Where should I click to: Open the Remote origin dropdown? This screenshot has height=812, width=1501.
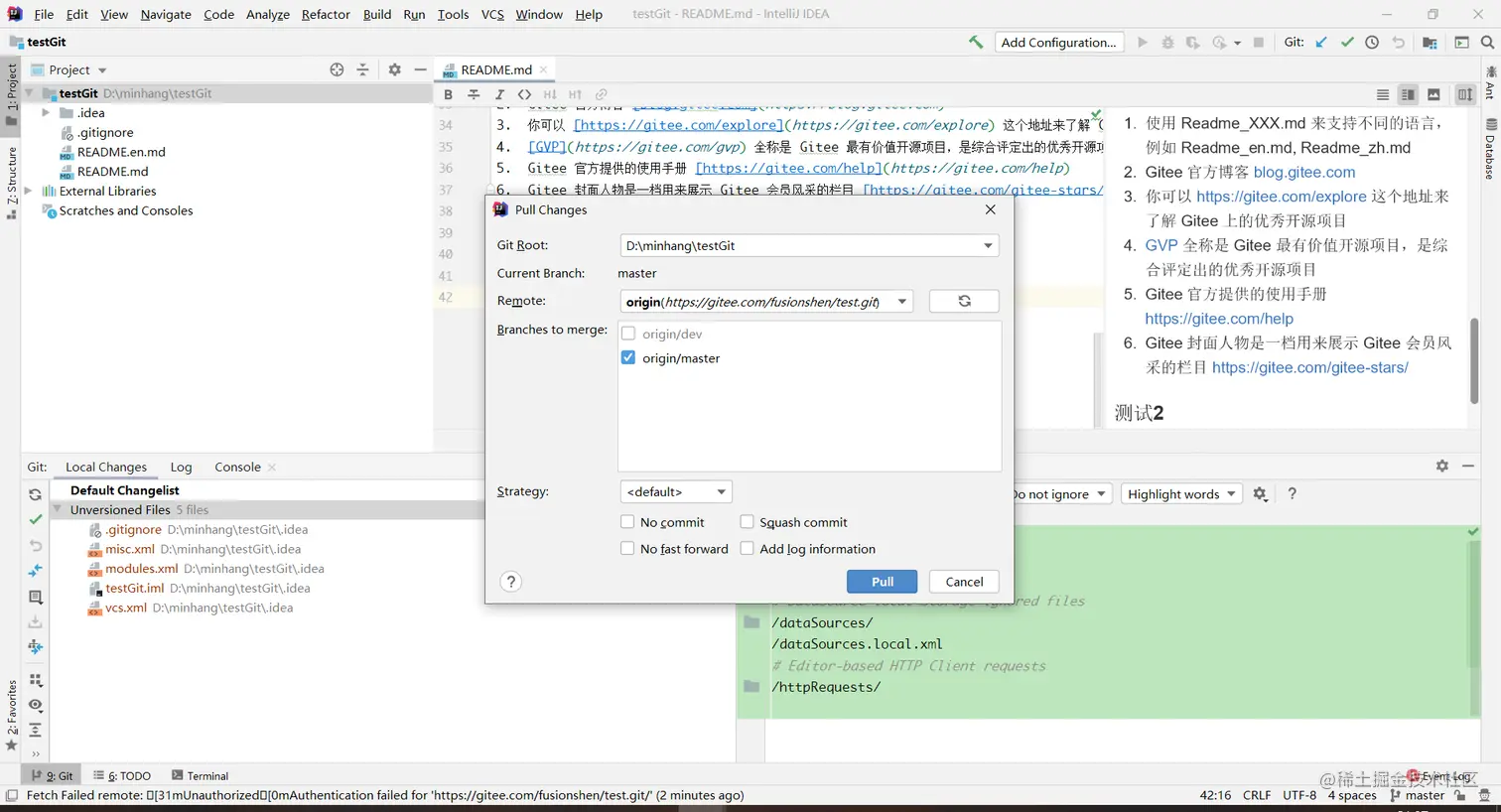(x=765, y=301)
